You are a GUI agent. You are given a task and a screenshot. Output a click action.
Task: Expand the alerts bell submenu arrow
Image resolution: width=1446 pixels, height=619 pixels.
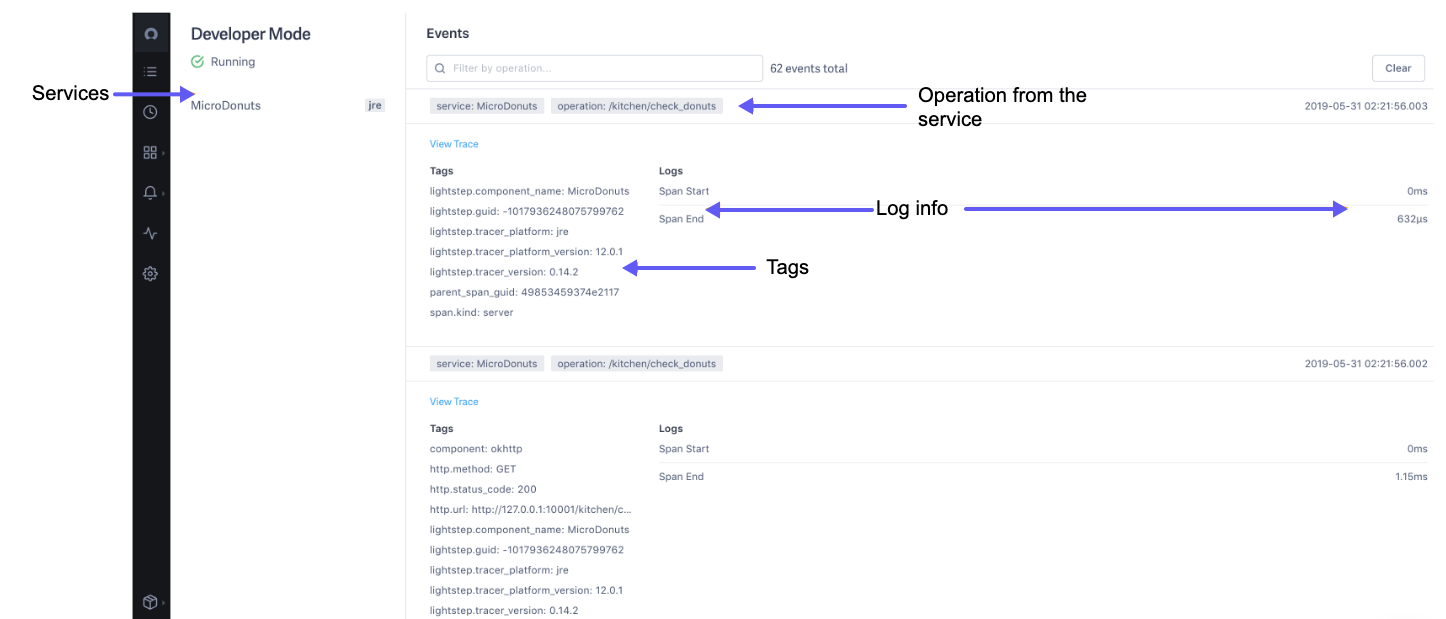163,193
